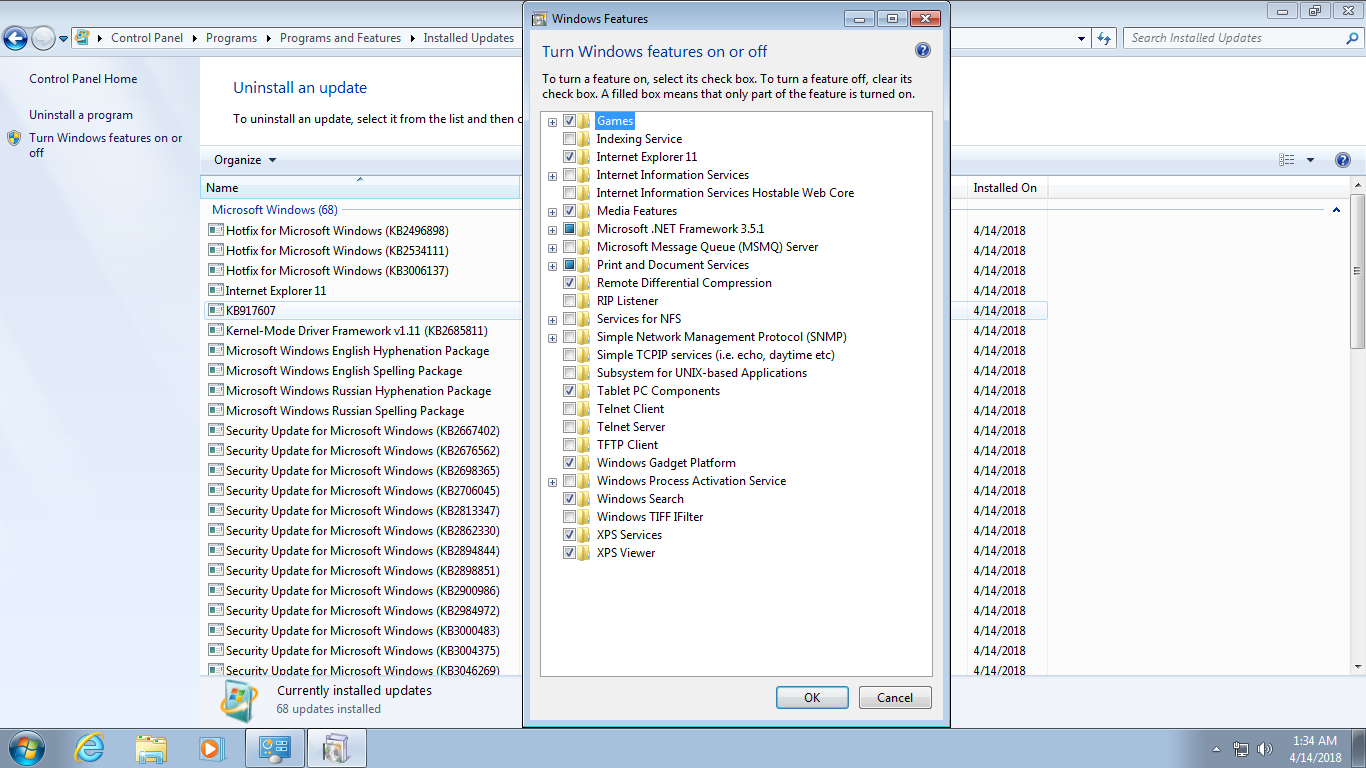This screenshot has height=768, width=1366.
Task: Enable the RIP Listener checkbox
Action: point(569,301)
